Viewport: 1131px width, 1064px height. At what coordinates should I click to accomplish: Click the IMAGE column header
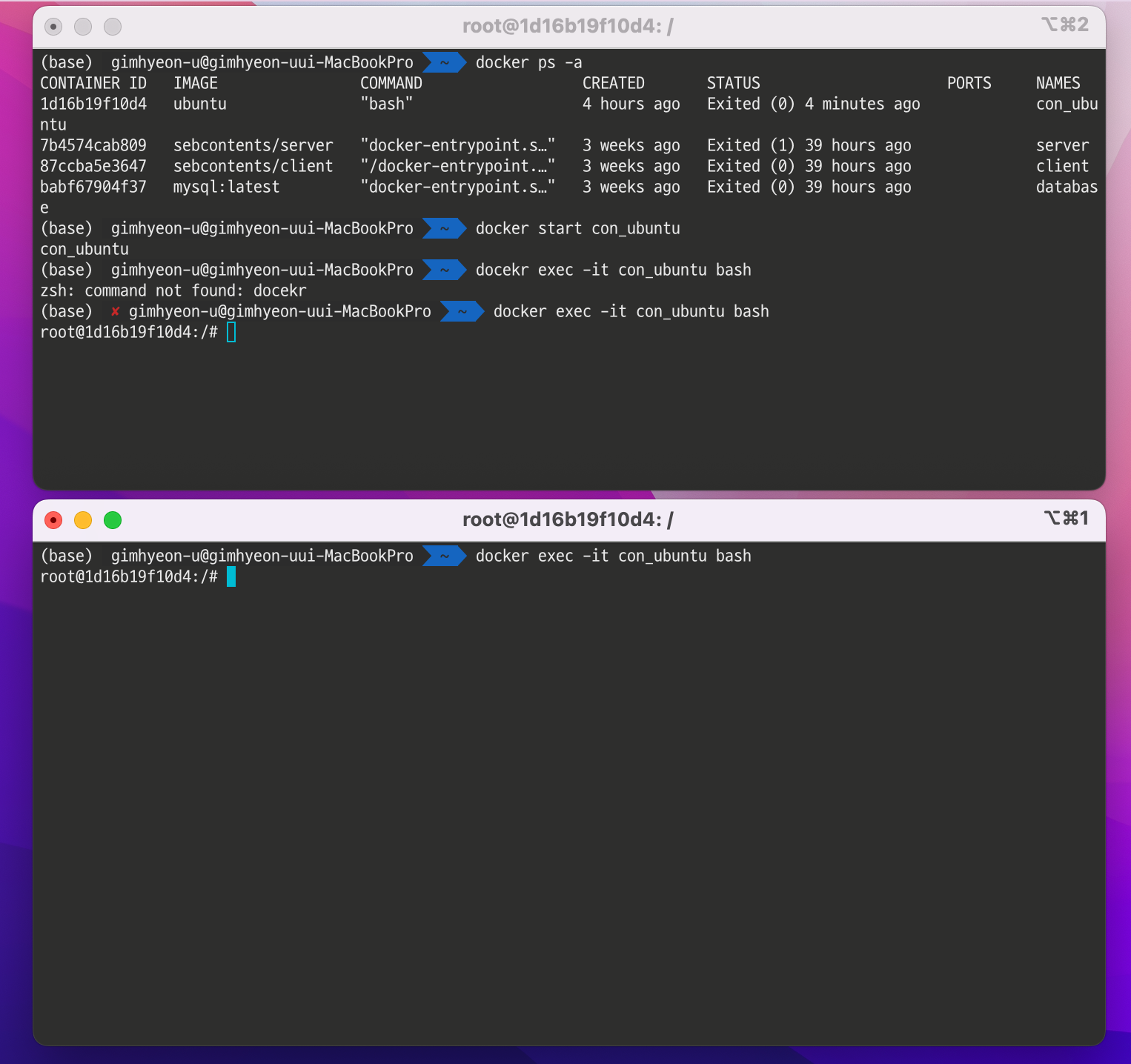tap(196, 83)
